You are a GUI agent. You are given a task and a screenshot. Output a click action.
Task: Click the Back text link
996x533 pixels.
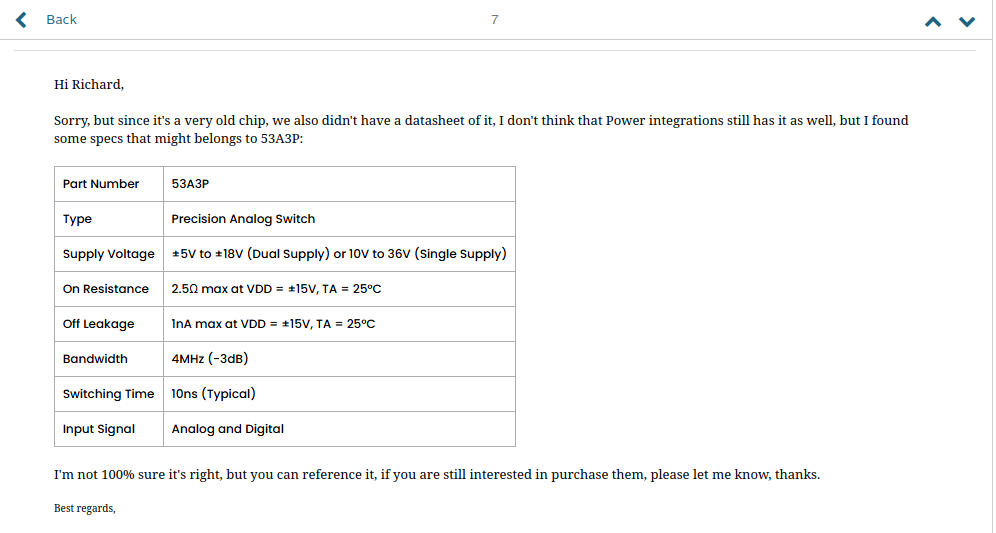(61, 20)
